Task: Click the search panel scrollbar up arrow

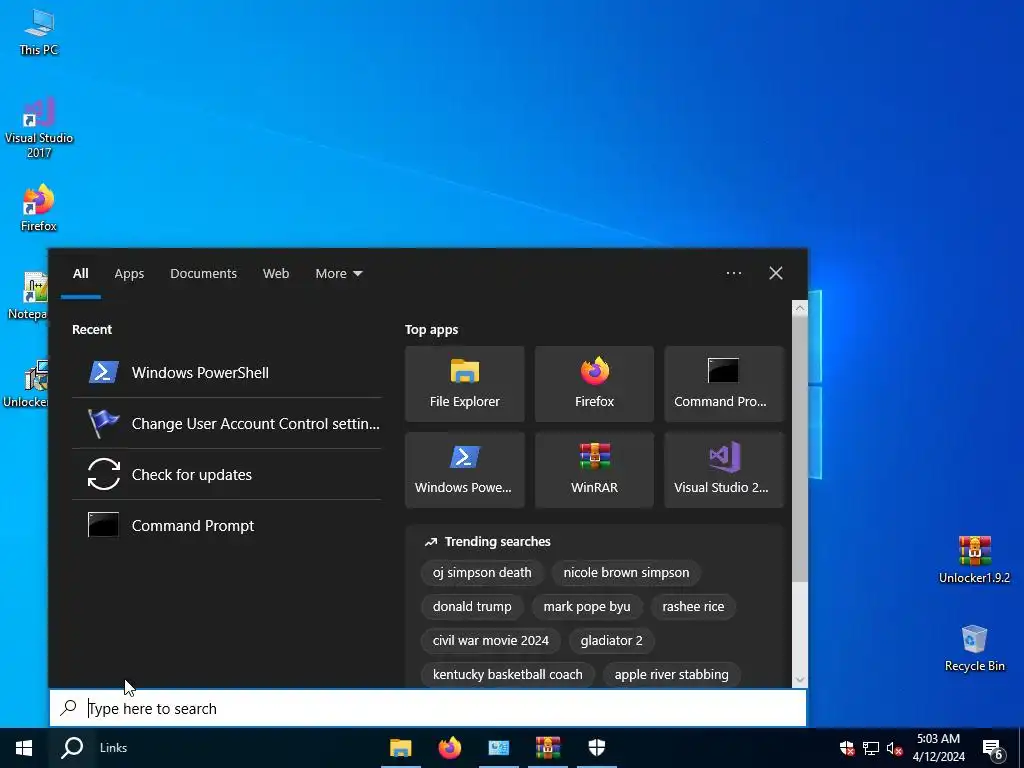Action: [x=799, y=308]
